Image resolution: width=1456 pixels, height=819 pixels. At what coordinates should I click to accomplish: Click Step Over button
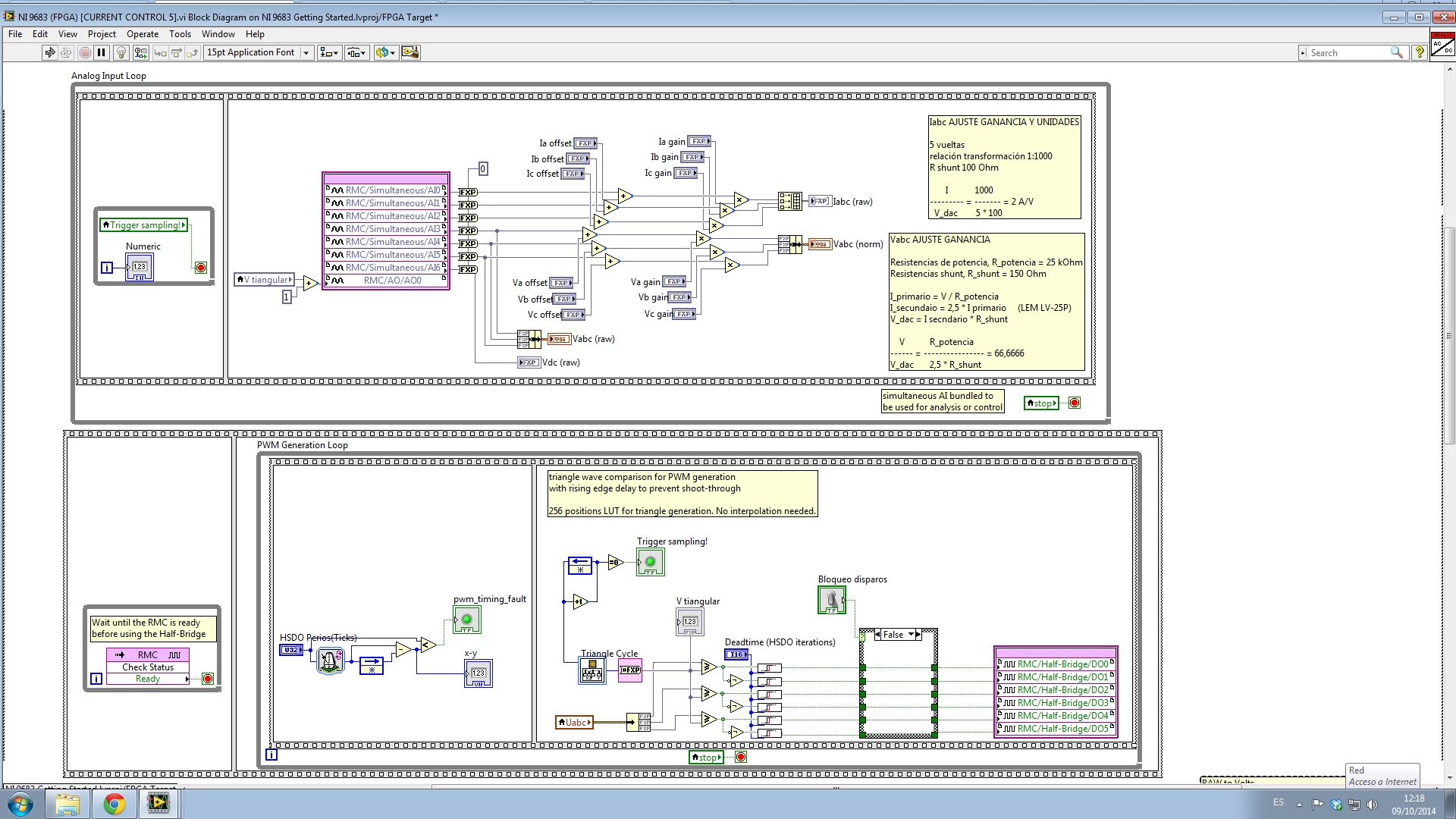coord(177,52)
